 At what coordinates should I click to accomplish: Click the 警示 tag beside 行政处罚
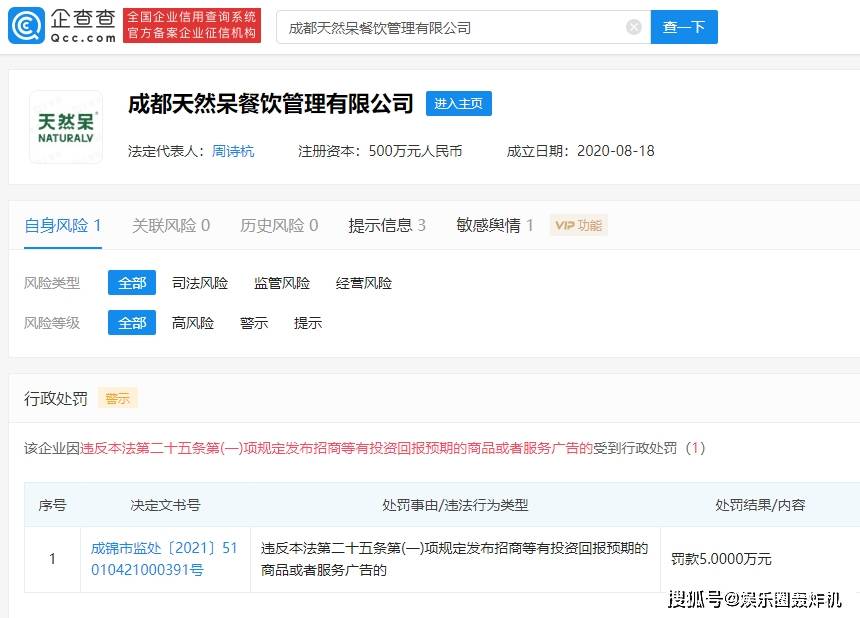pyautogui.click(x=118, y=399)
